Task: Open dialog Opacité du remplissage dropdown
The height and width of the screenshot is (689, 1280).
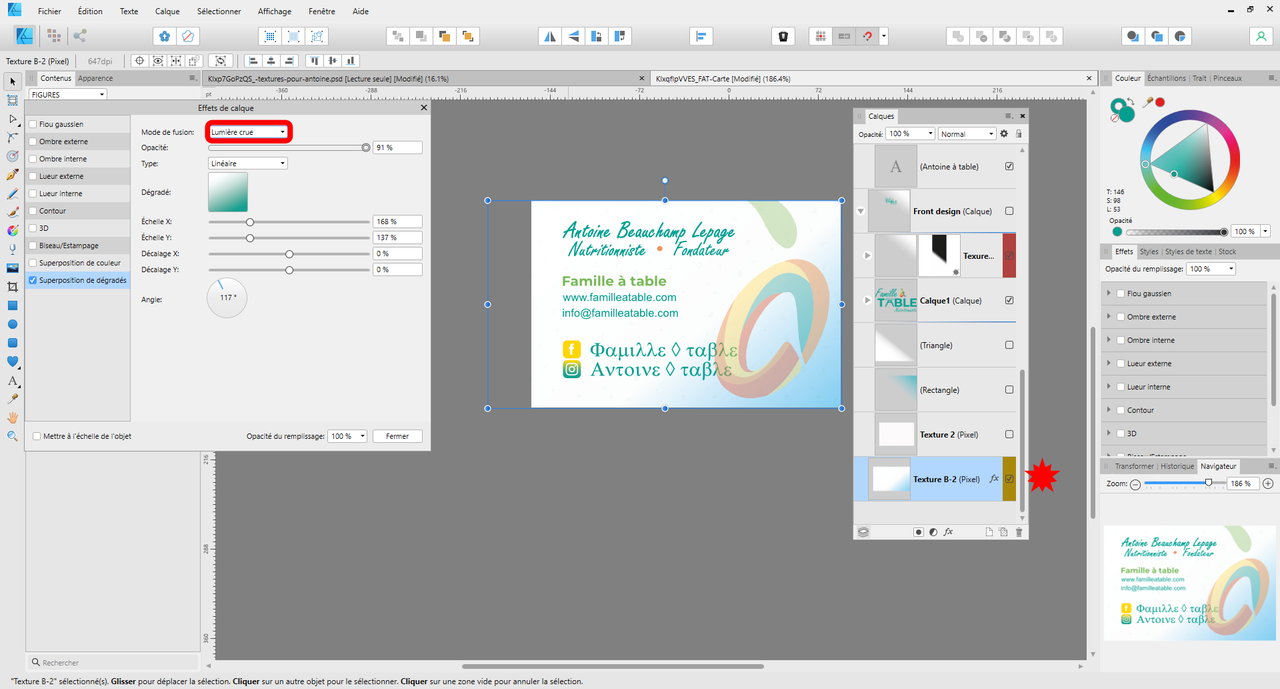Action: coord(348,436)
